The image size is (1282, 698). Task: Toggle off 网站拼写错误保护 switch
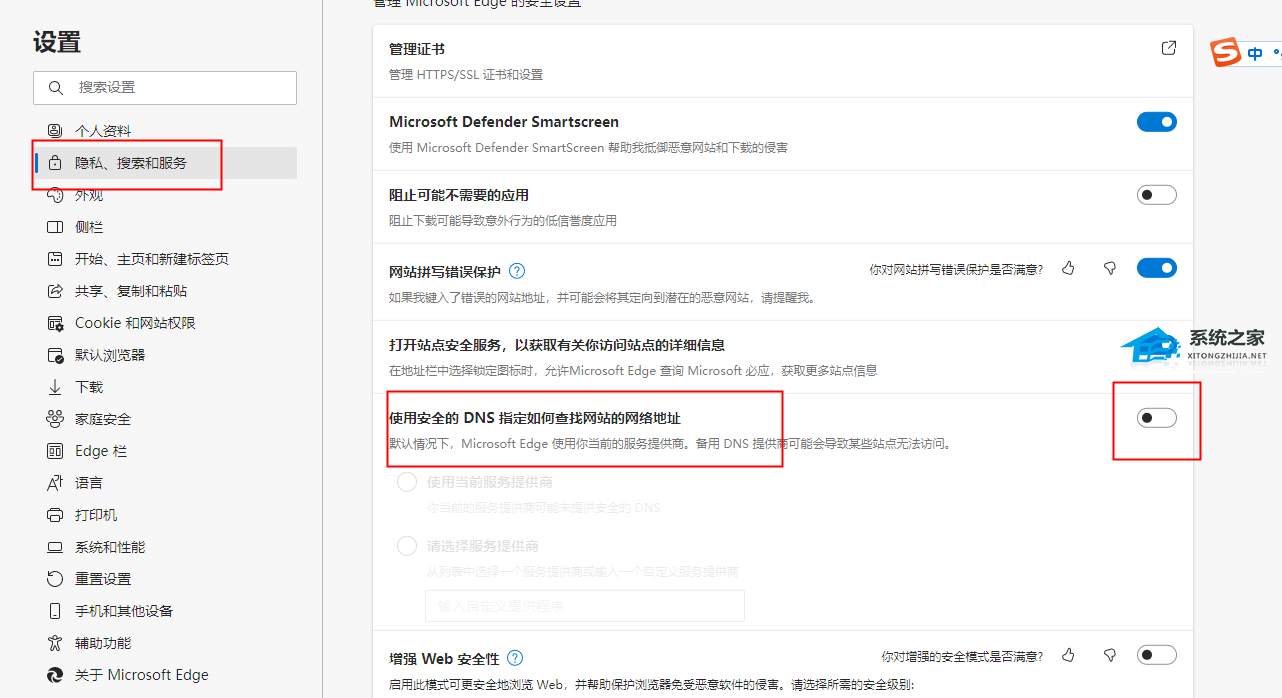pos(1156,268)
